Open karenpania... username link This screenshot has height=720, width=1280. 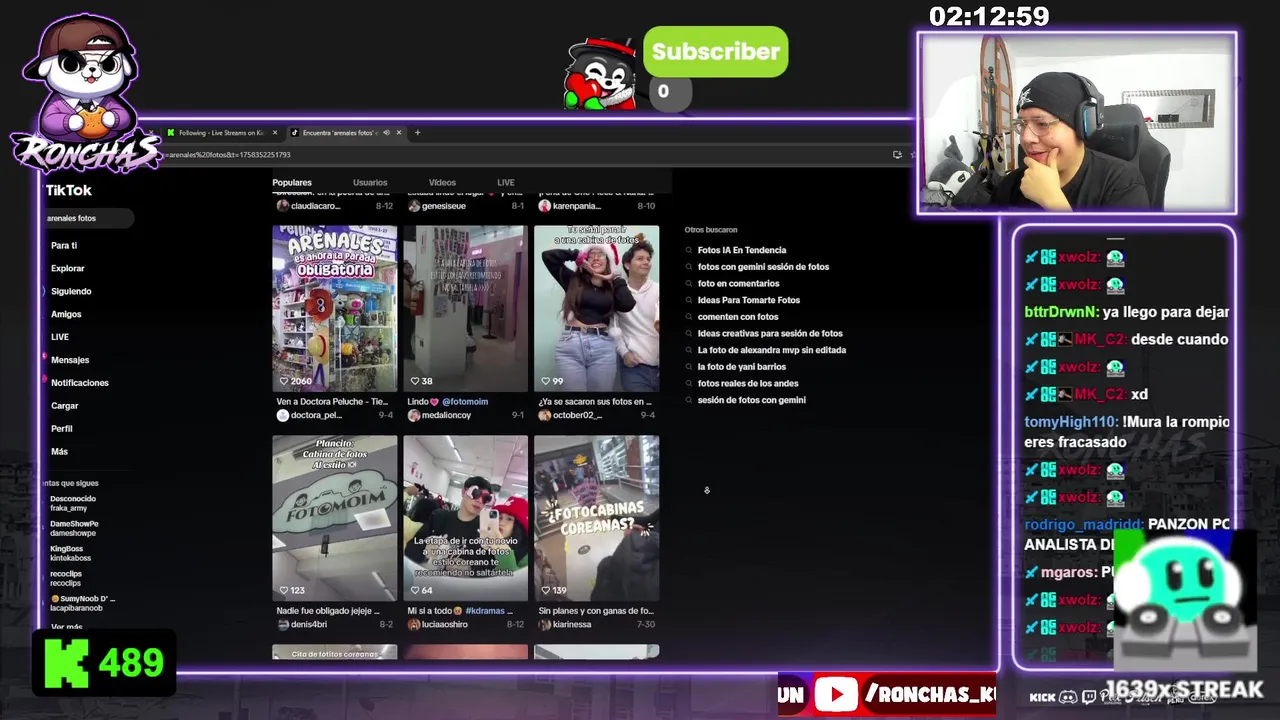pyautogui.click(x=577, y=205)
